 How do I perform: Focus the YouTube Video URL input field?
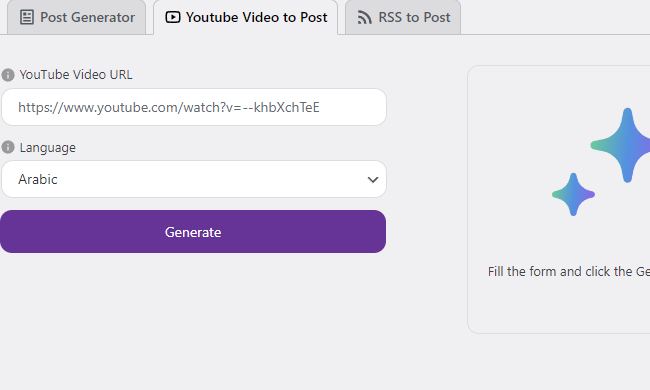(194, 107)
